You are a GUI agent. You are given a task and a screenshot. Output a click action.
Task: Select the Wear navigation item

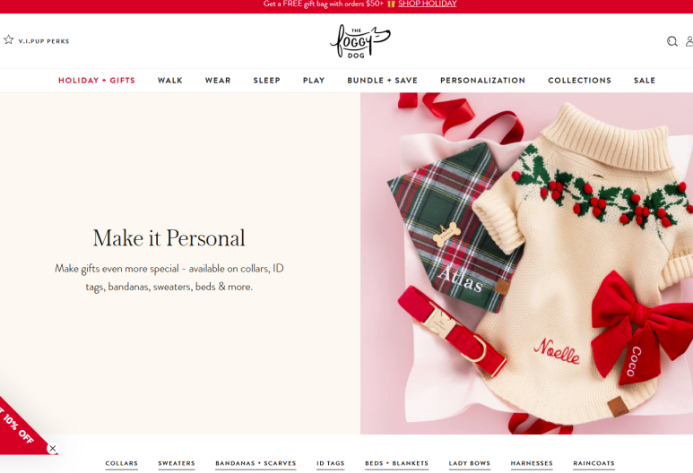tap(218, 80)
